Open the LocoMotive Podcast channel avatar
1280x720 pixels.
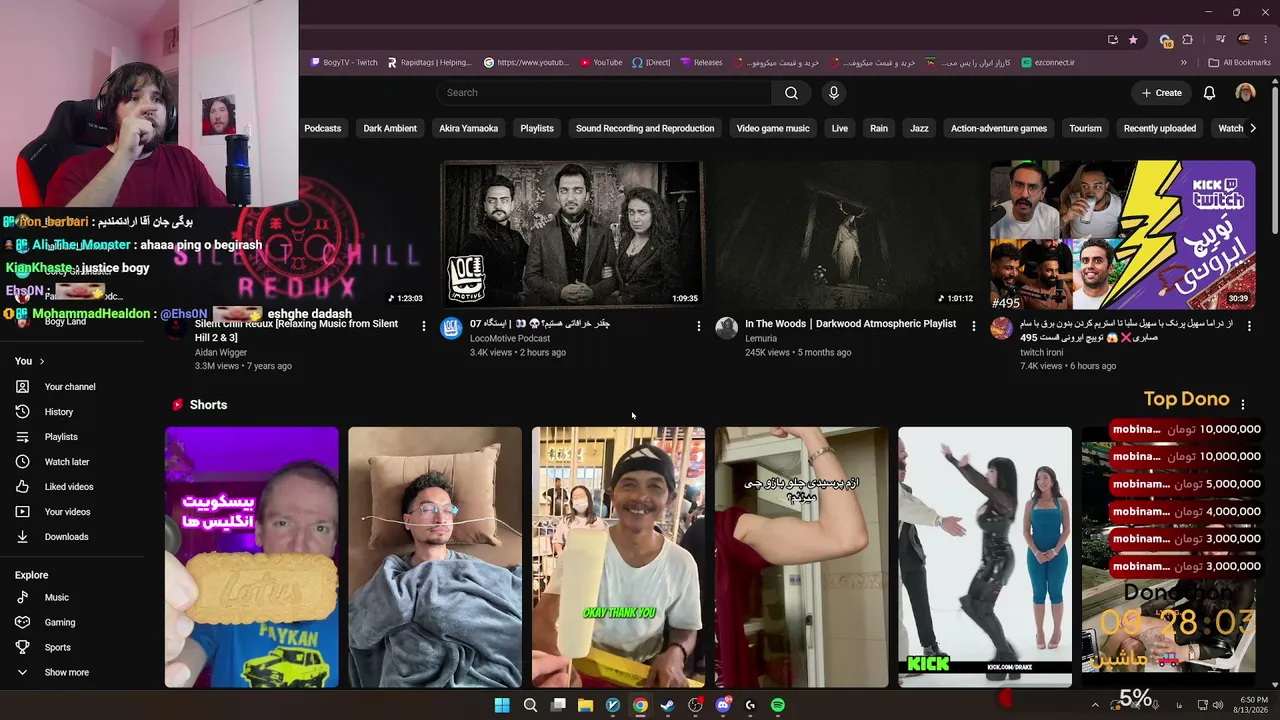point(452,328)
